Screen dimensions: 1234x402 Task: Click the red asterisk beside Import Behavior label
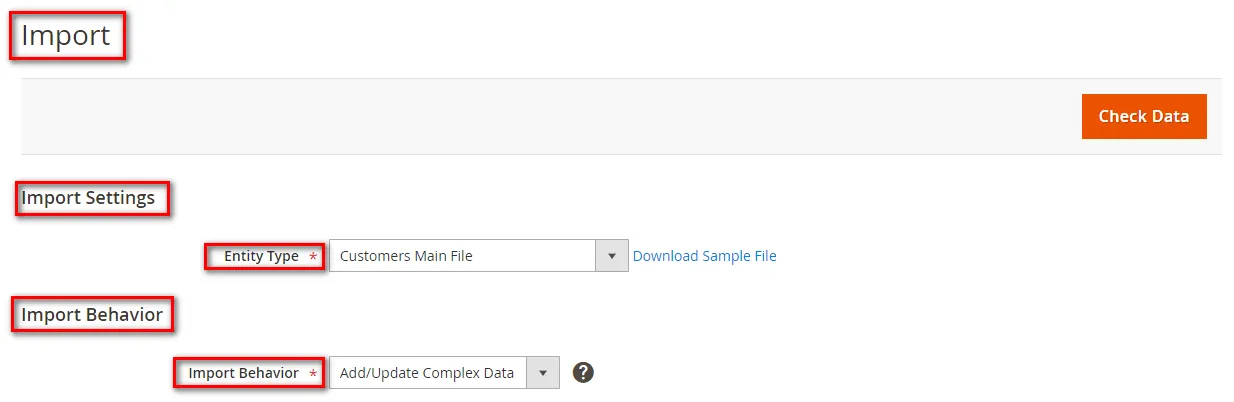click(x=313, y=374)
